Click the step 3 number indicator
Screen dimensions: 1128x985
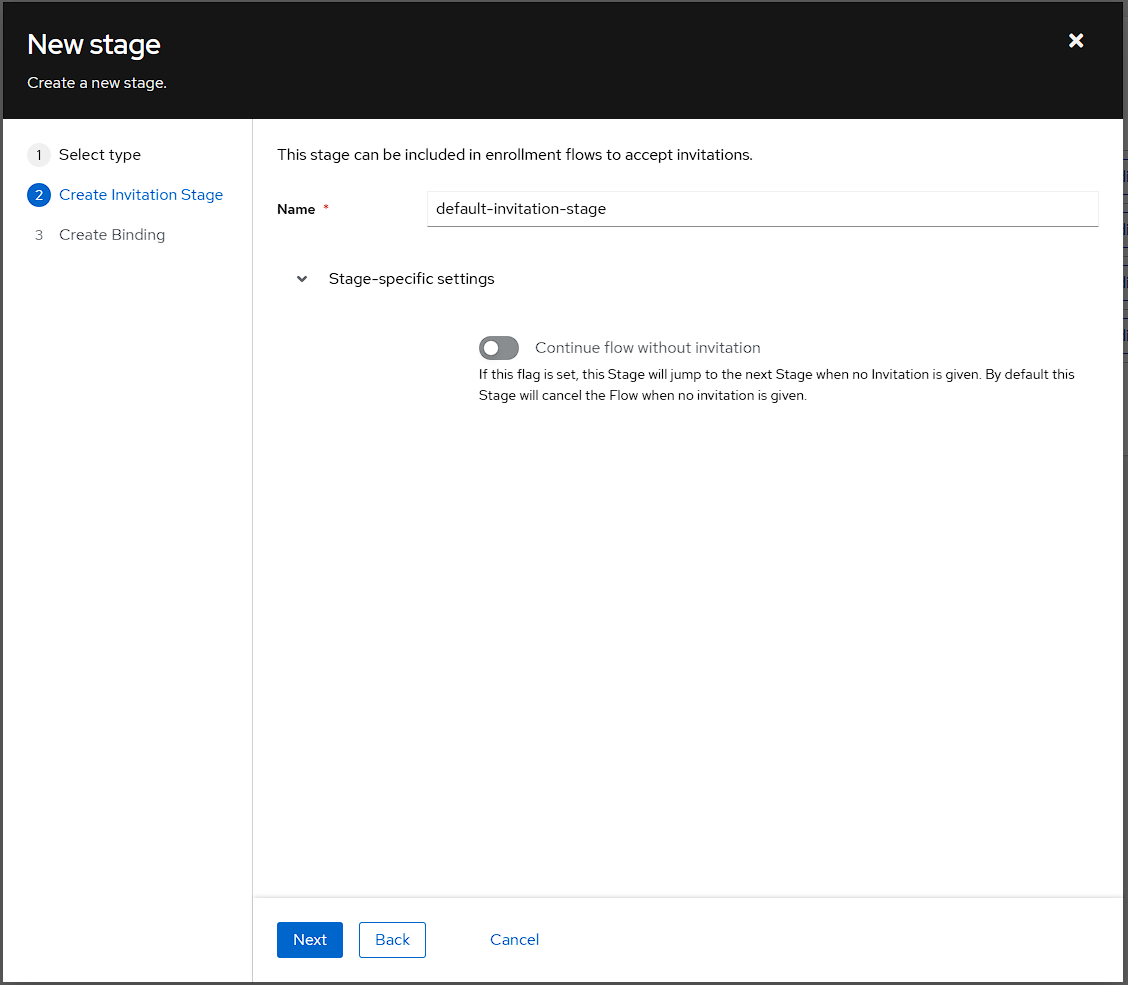pos(39,235)
